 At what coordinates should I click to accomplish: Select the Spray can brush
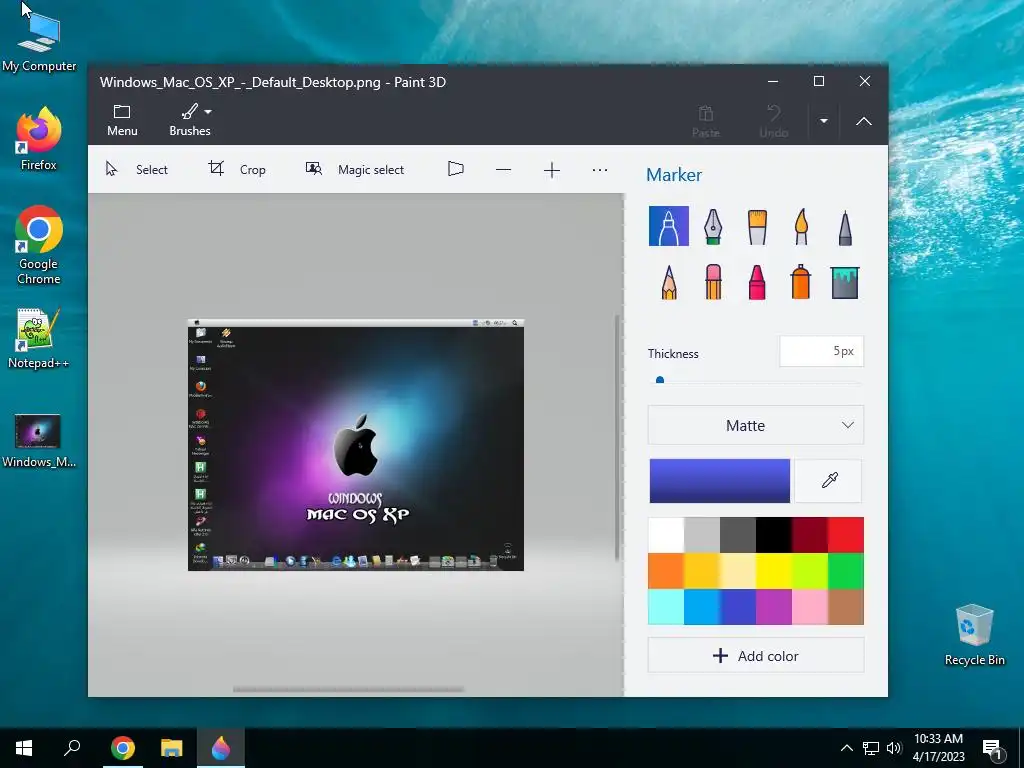coord(801,282)
